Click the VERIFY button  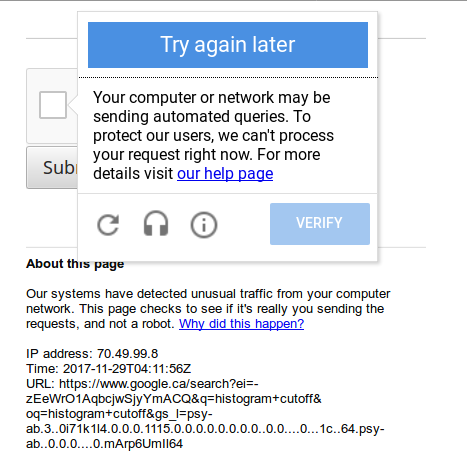pos(320,224)
